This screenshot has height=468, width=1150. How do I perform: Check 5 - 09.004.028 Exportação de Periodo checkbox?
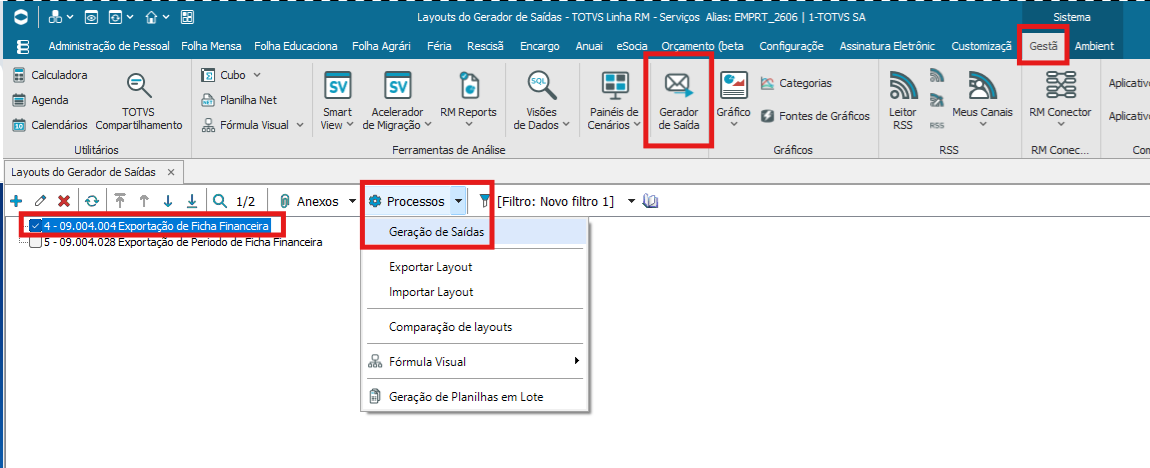tap(35, 242)
